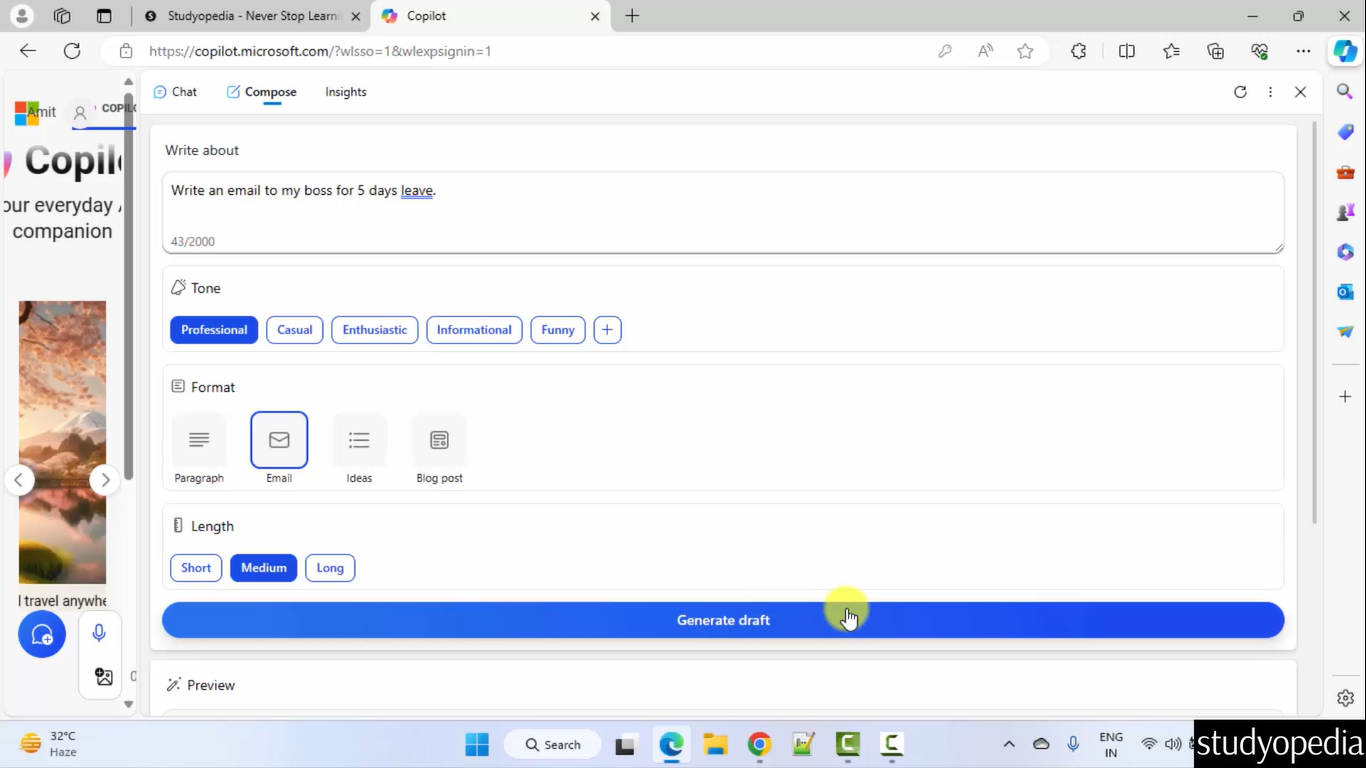
Task: Select the Funny tone
Action: (x=558, y=330)
